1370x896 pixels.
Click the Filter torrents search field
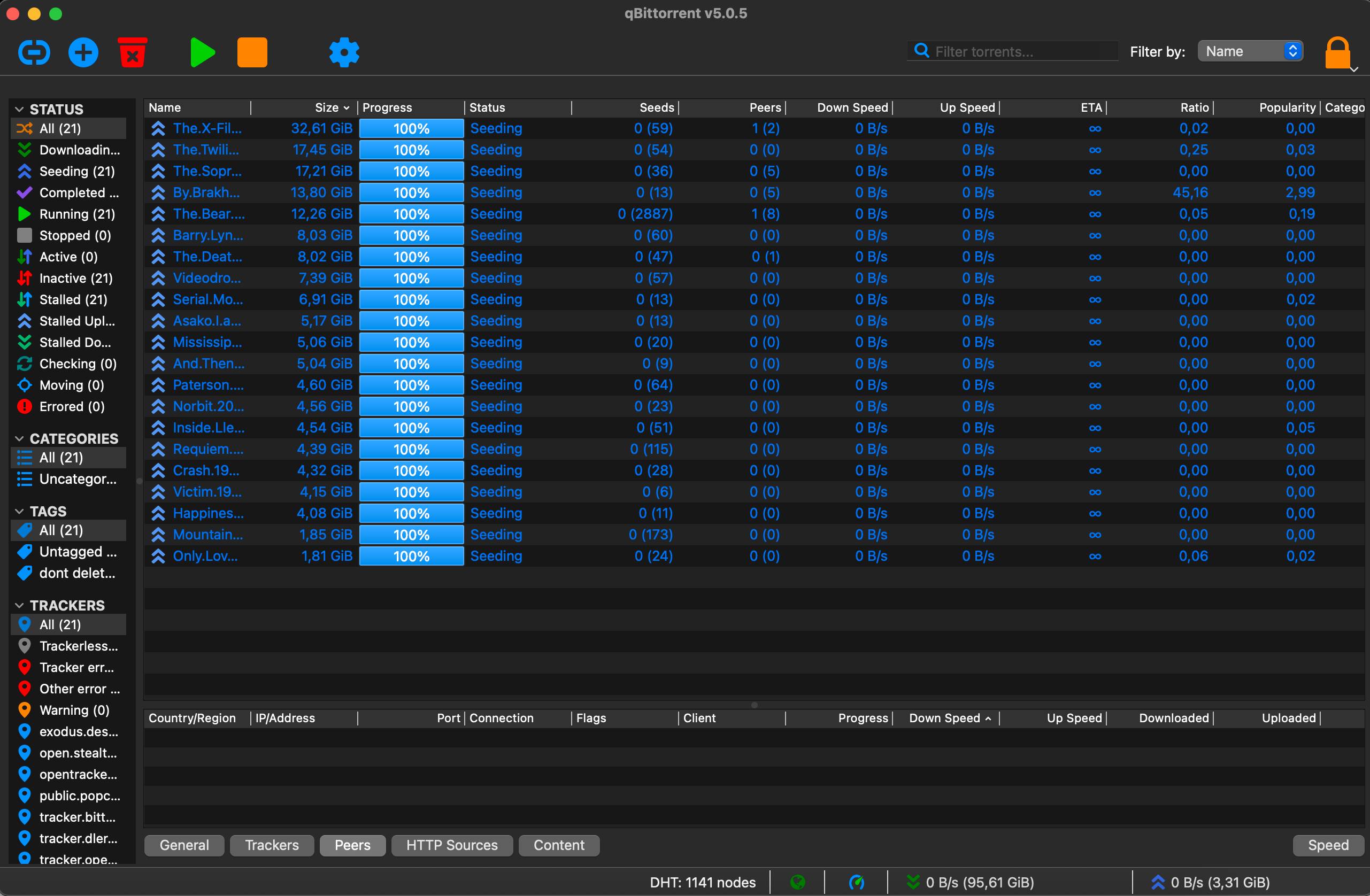tap(1013, 51)
